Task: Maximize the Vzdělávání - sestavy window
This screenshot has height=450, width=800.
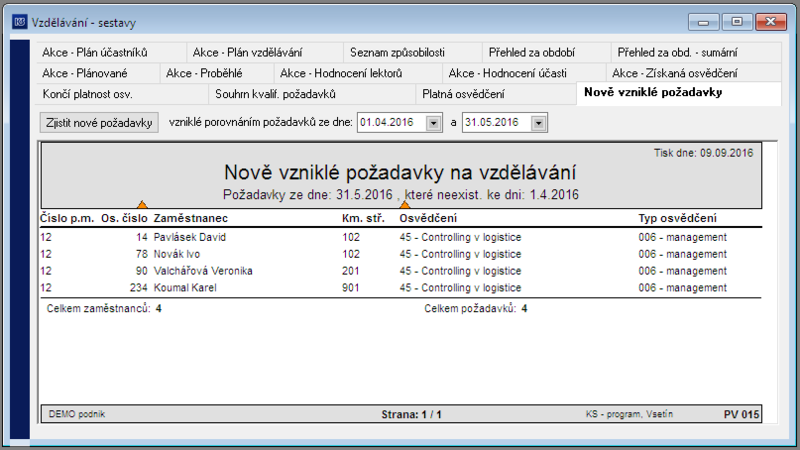Action: (737, 22)
